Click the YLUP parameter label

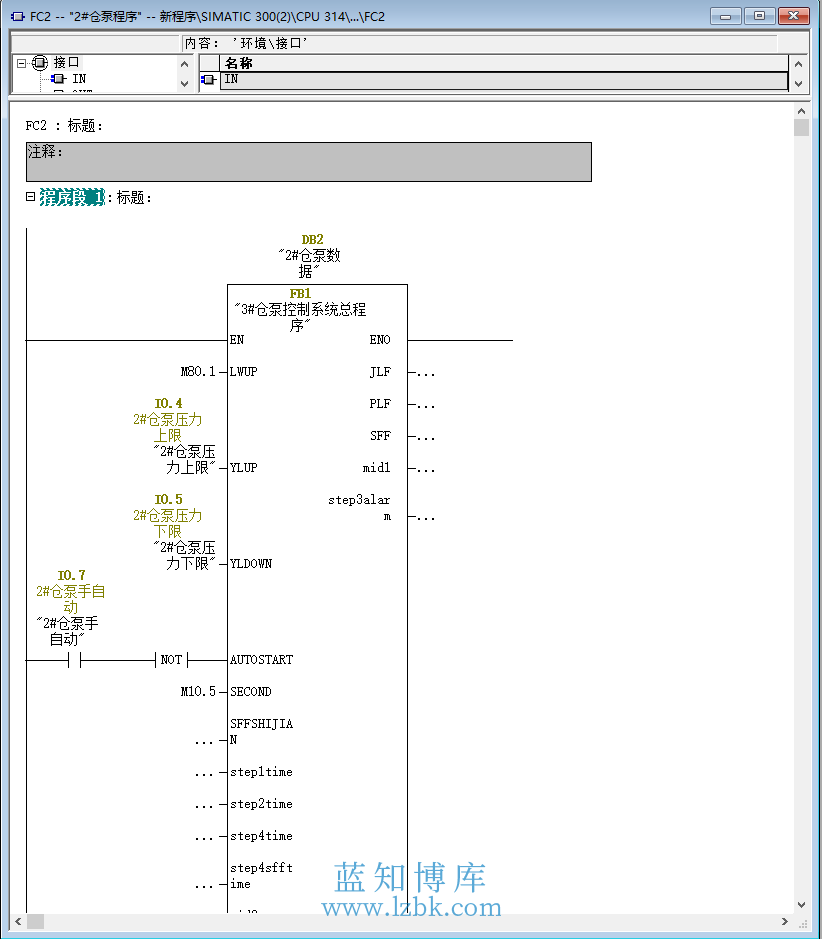tap(244, 468)
